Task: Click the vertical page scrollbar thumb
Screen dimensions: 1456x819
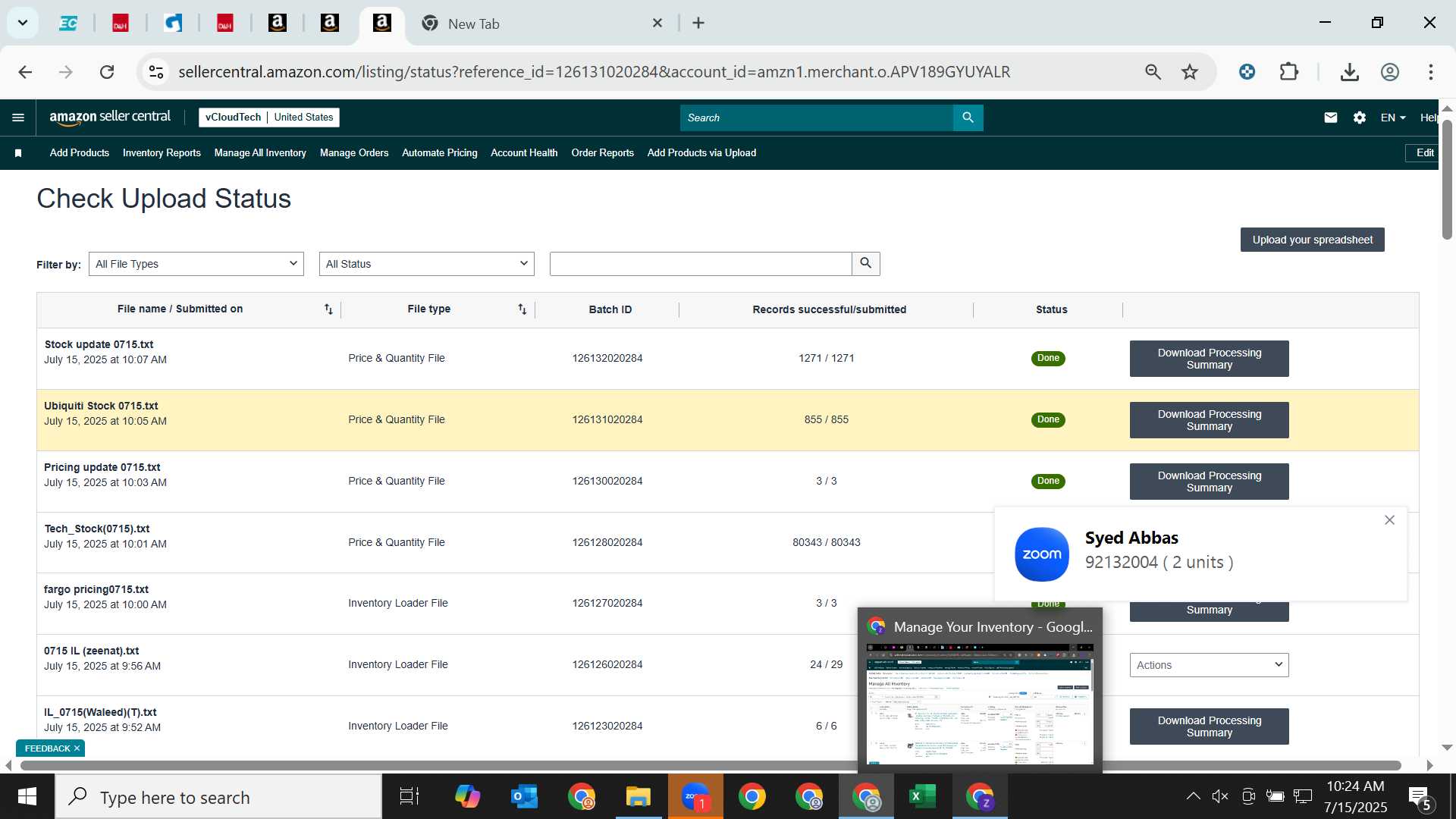Action: point(1447,180)
